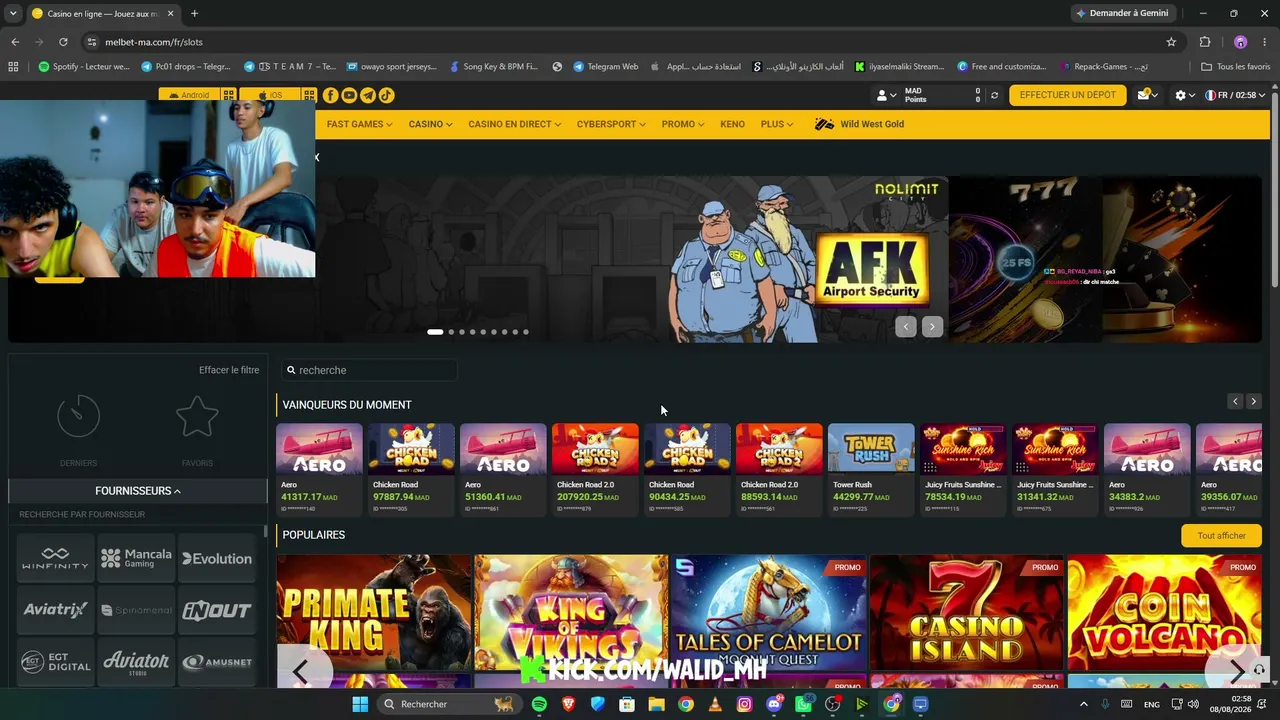Viewport: 1280px width, 720px height.
Task: Collapse the Fournisseurs section
Action: coord(138,491)
